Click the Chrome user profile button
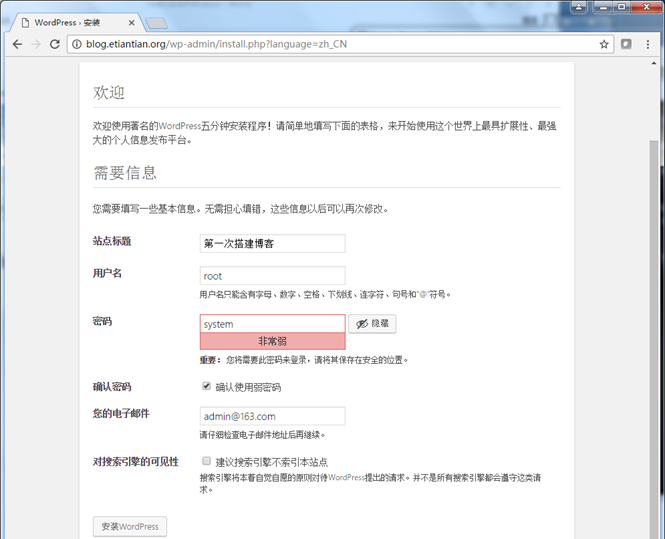 [578, 7]
